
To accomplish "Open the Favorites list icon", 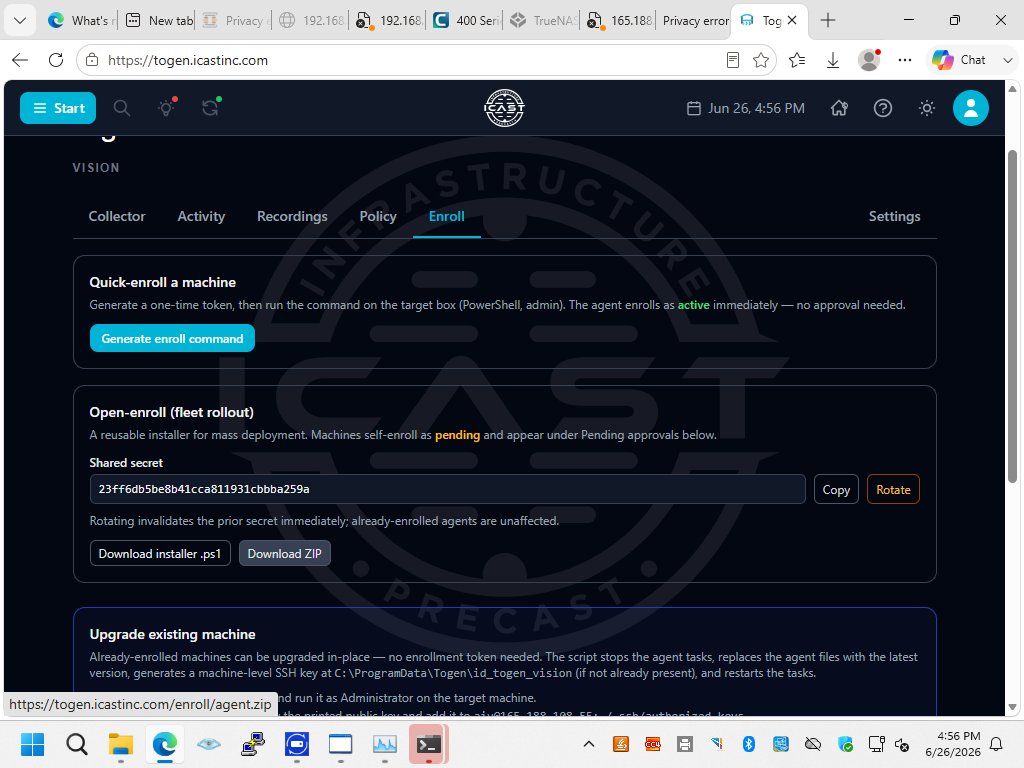I will click(797, 60).
